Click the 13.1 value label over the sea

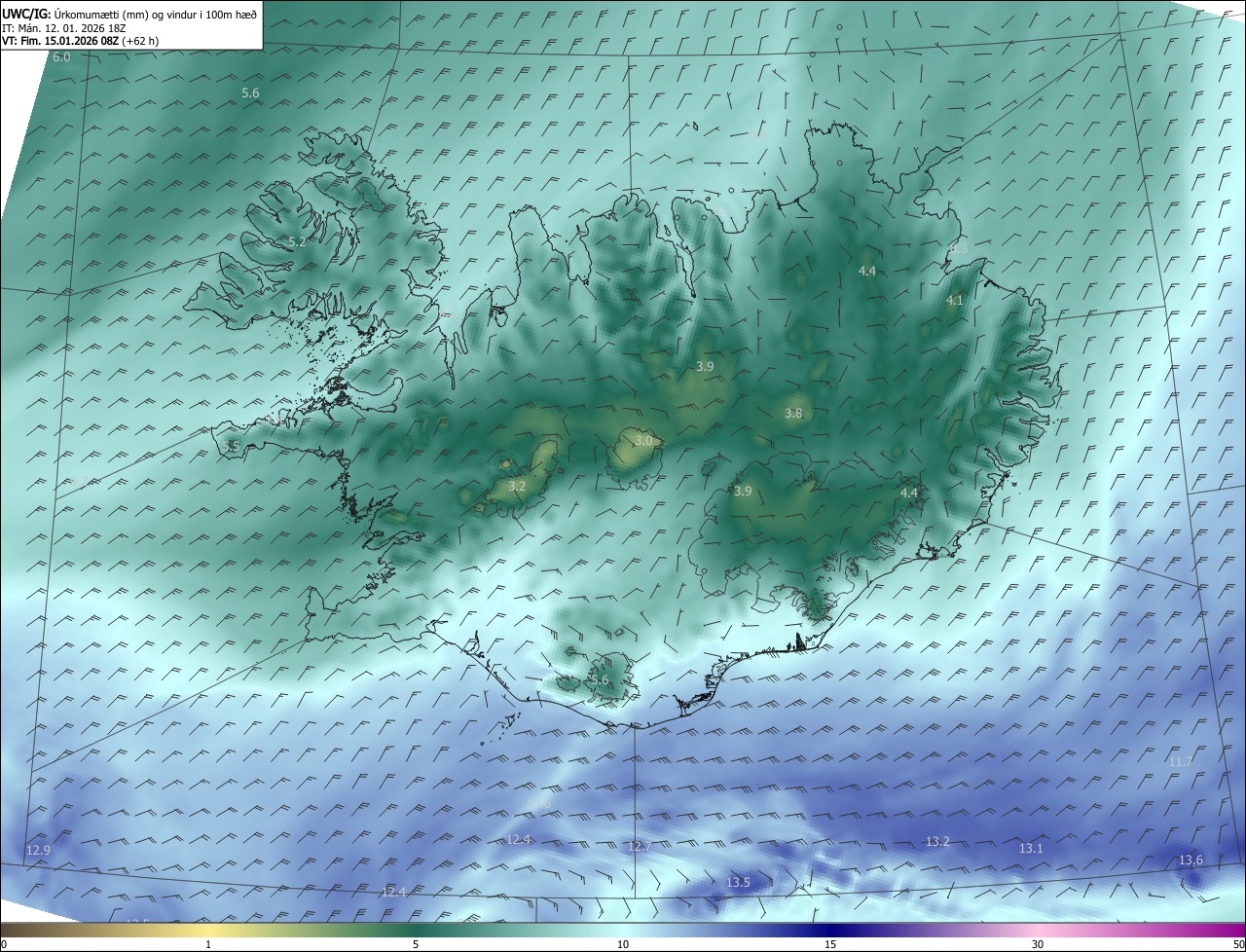tap(1031, 849)
